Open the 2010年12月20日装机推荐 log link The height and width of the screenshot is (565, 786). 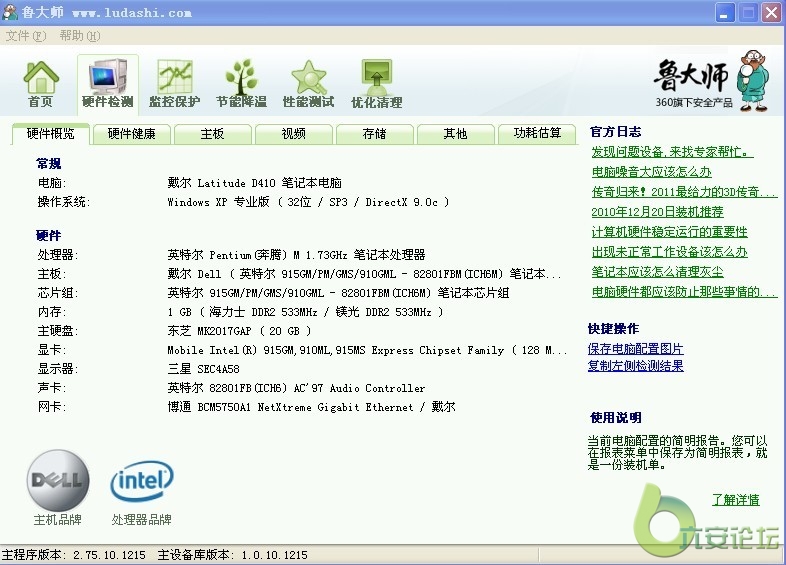657,212
